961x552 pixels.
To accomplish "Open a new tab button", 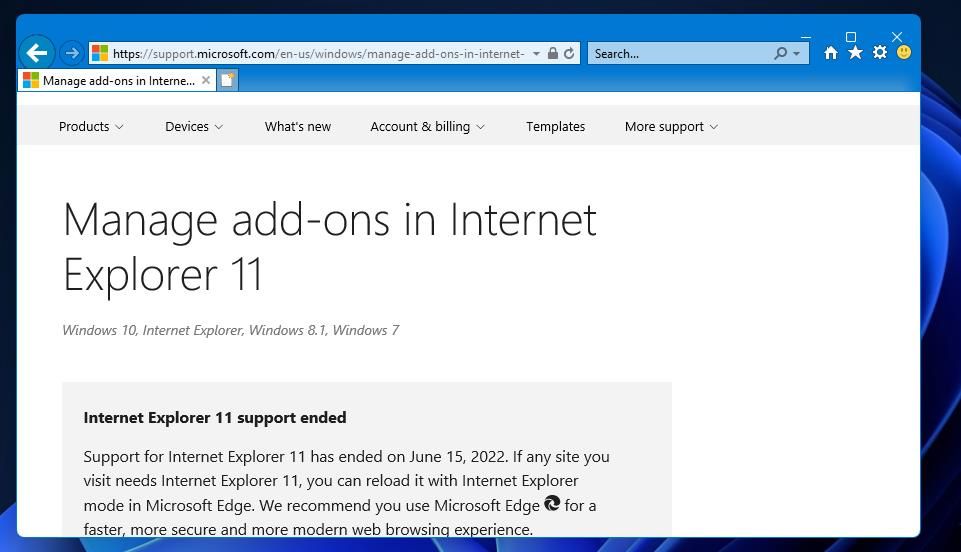I will coord(227,80).
